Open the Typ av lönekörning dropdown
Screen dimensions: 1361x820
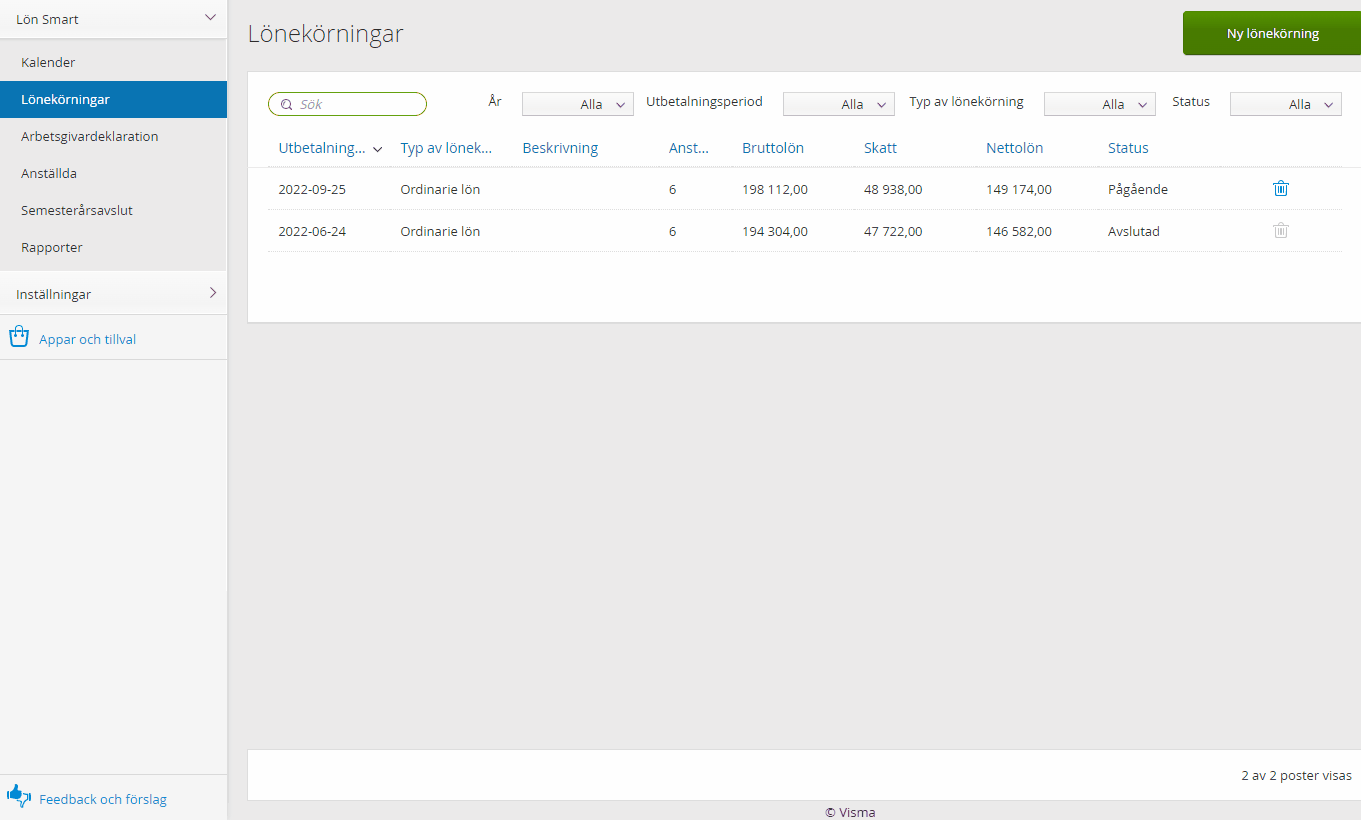pyautogui.click(x=1099, y=104)
